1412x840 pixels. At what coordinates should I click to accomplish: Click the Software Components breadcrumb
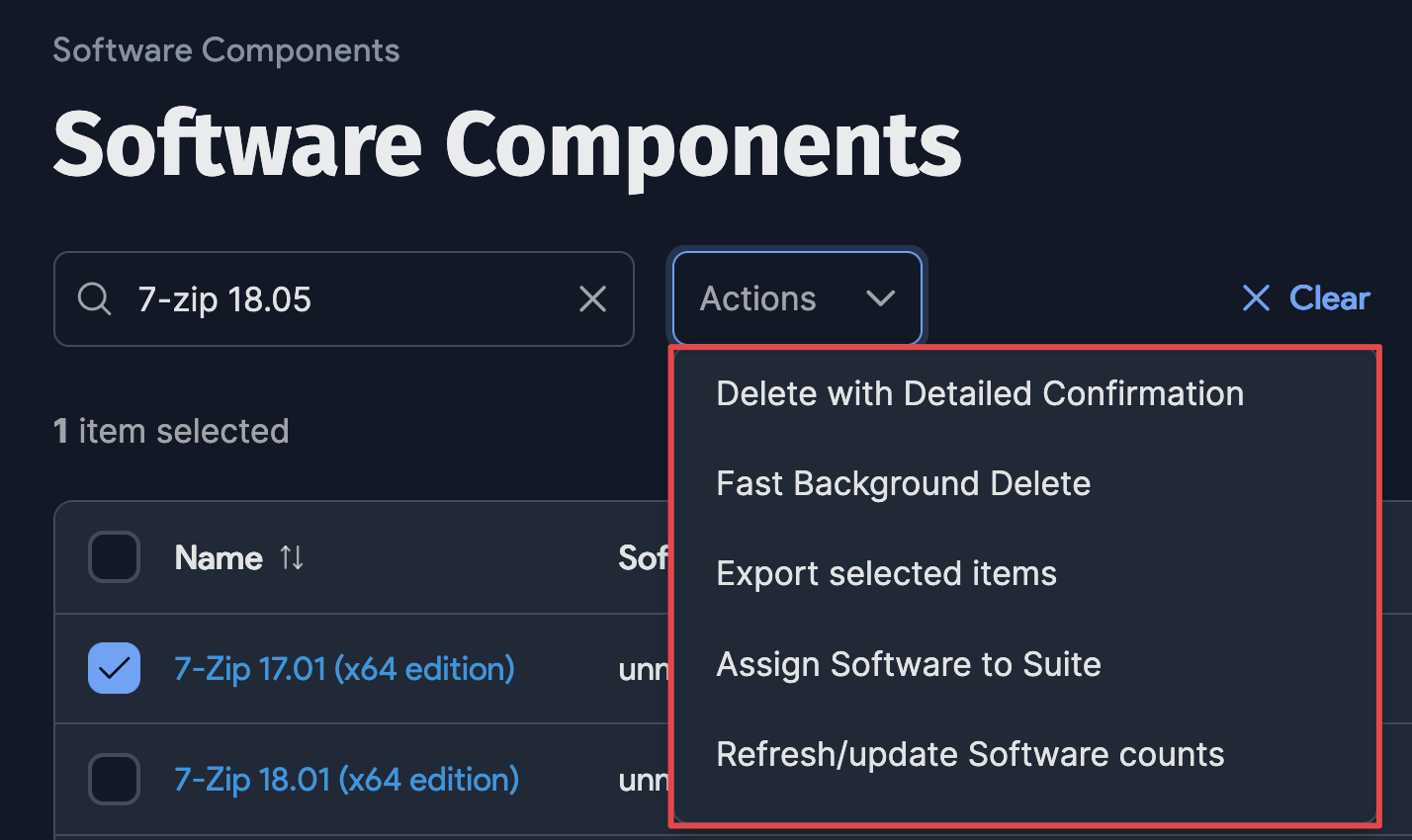coord(226,50)
